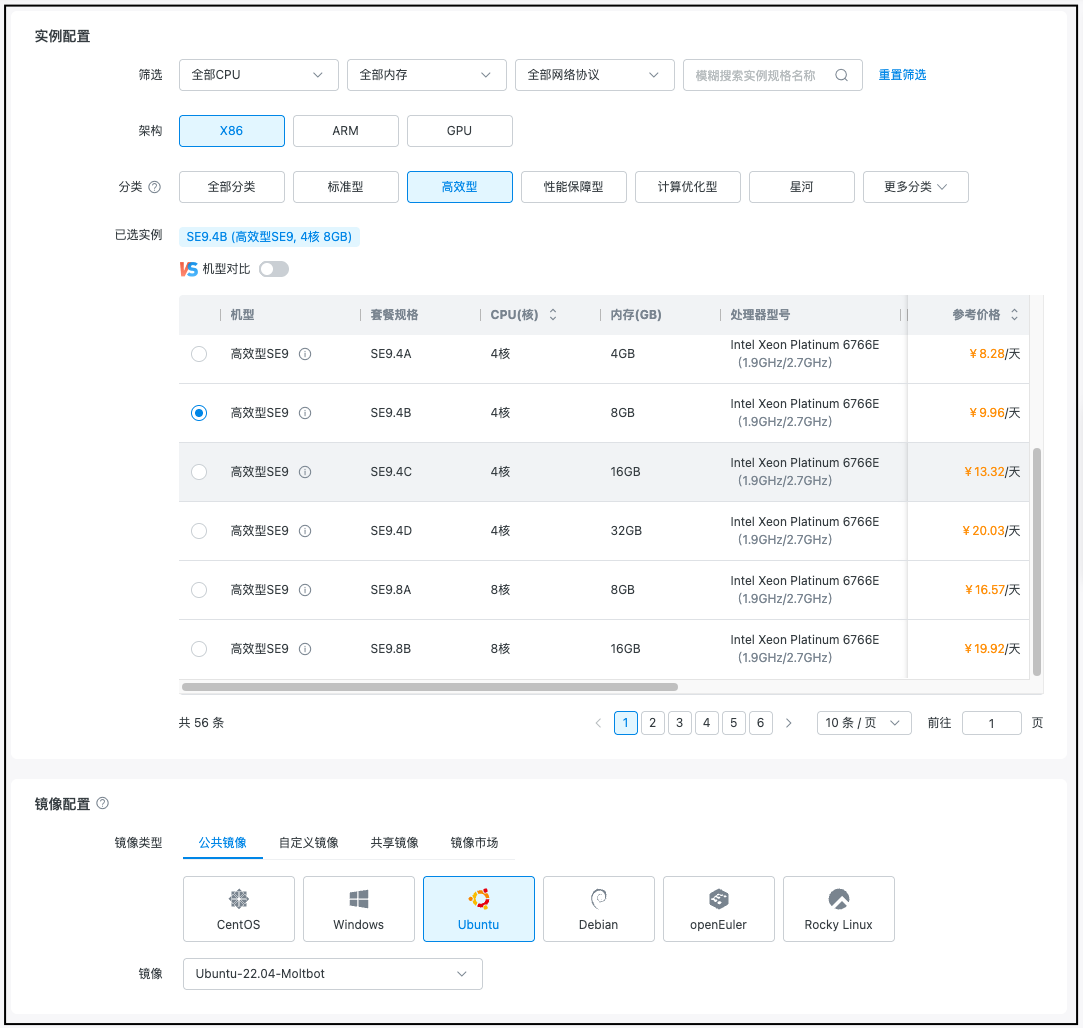This screenshot has width=1083, height=1028.
Task: Enable the 机型对比 toggle switch
Action: (x=273, y=269)
